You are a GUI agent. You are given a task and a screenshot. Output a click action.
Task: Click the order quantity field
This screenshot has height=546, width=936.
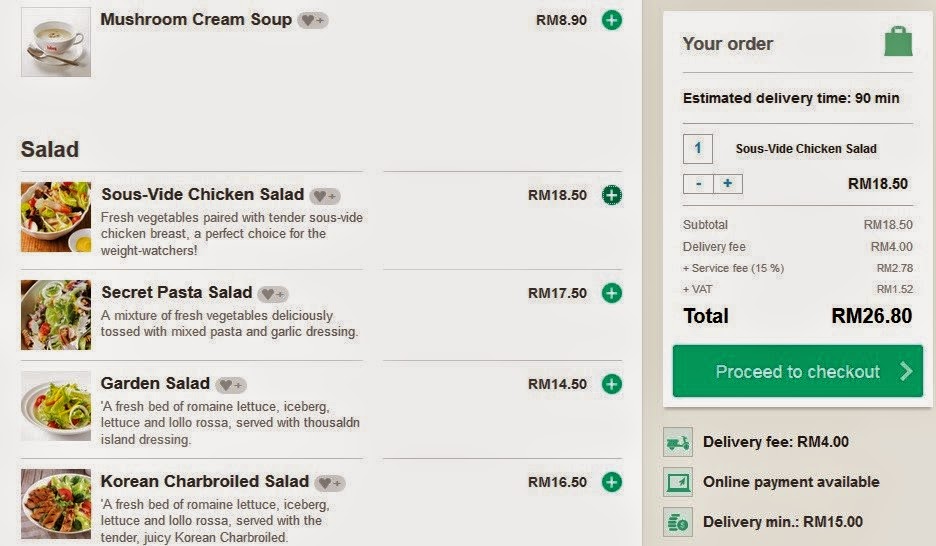point(698,149)
